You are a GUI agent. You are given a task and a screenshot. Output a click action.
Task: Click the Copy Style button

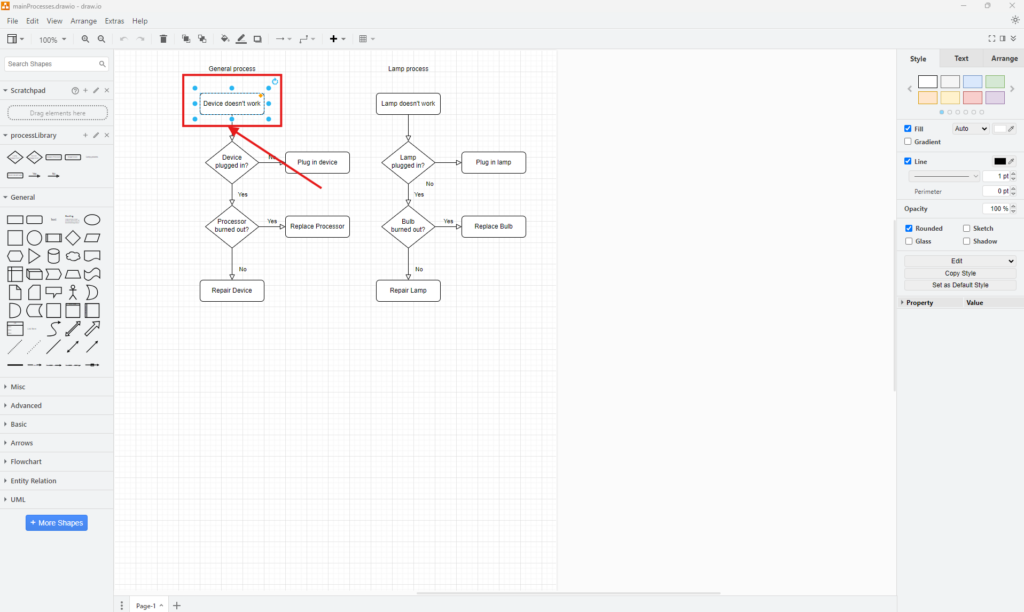click(x=960, y=273)
